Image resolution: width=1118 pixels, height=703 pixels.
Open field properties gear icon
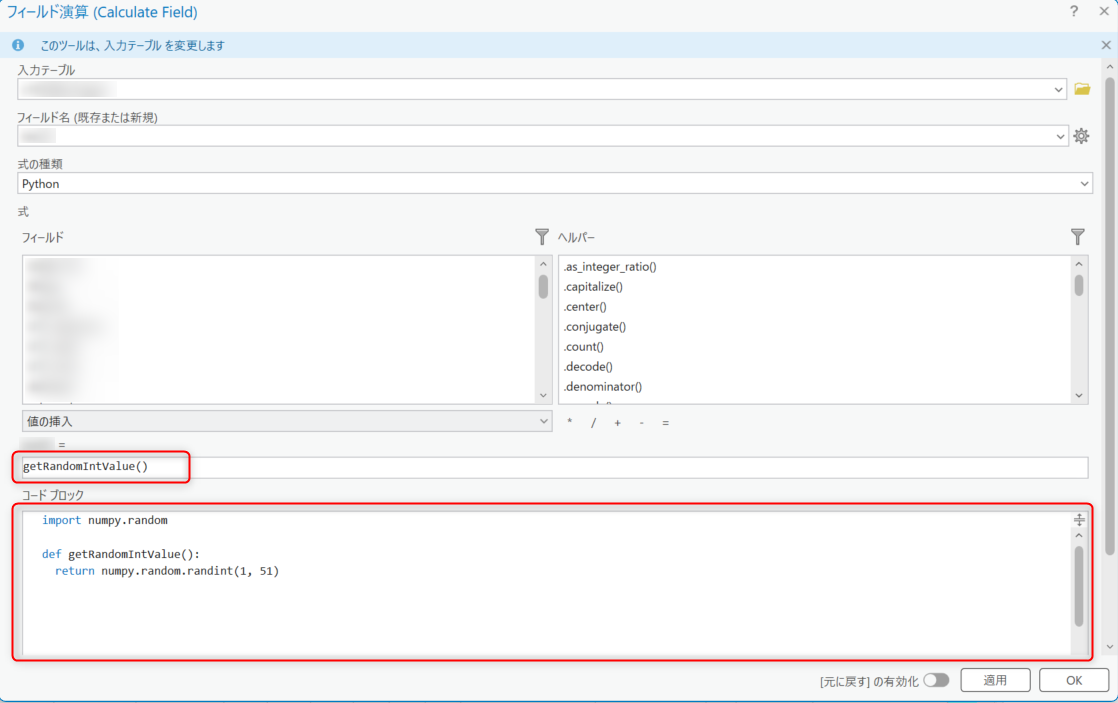click(1081, 136)
